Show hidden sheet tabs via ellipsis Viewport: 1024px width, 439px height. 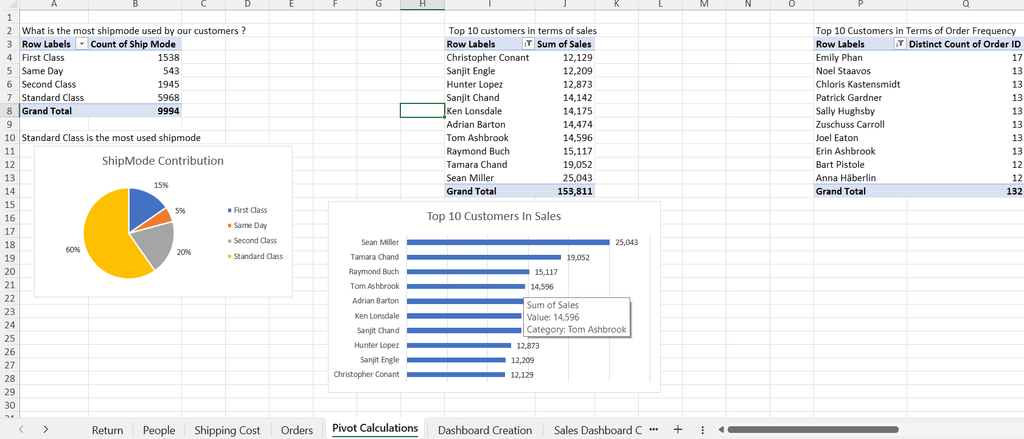[654, 429]
